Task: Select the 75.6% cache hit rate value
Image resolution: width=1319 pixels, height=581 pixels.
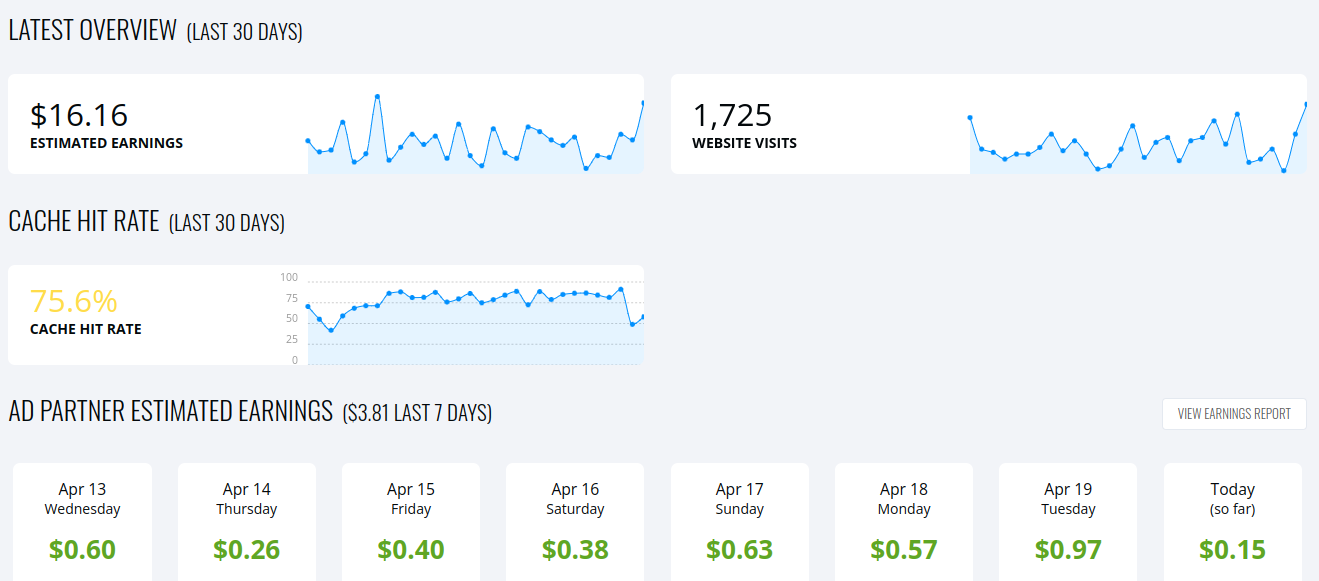Action: [74, 301]
